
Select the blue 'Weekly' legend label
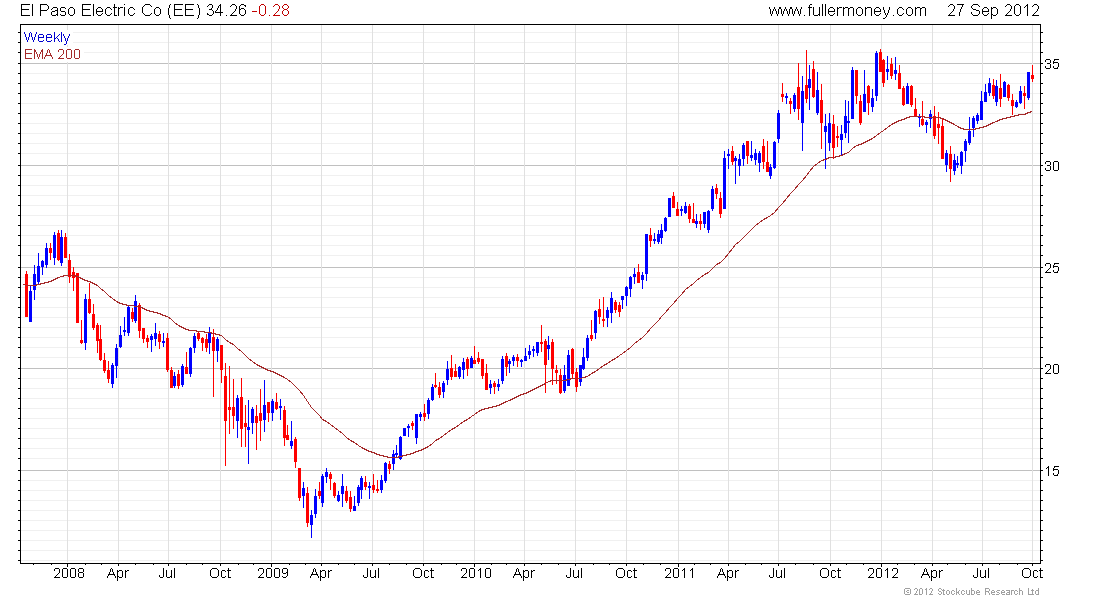pyautogui.click(x=47, y=37)
